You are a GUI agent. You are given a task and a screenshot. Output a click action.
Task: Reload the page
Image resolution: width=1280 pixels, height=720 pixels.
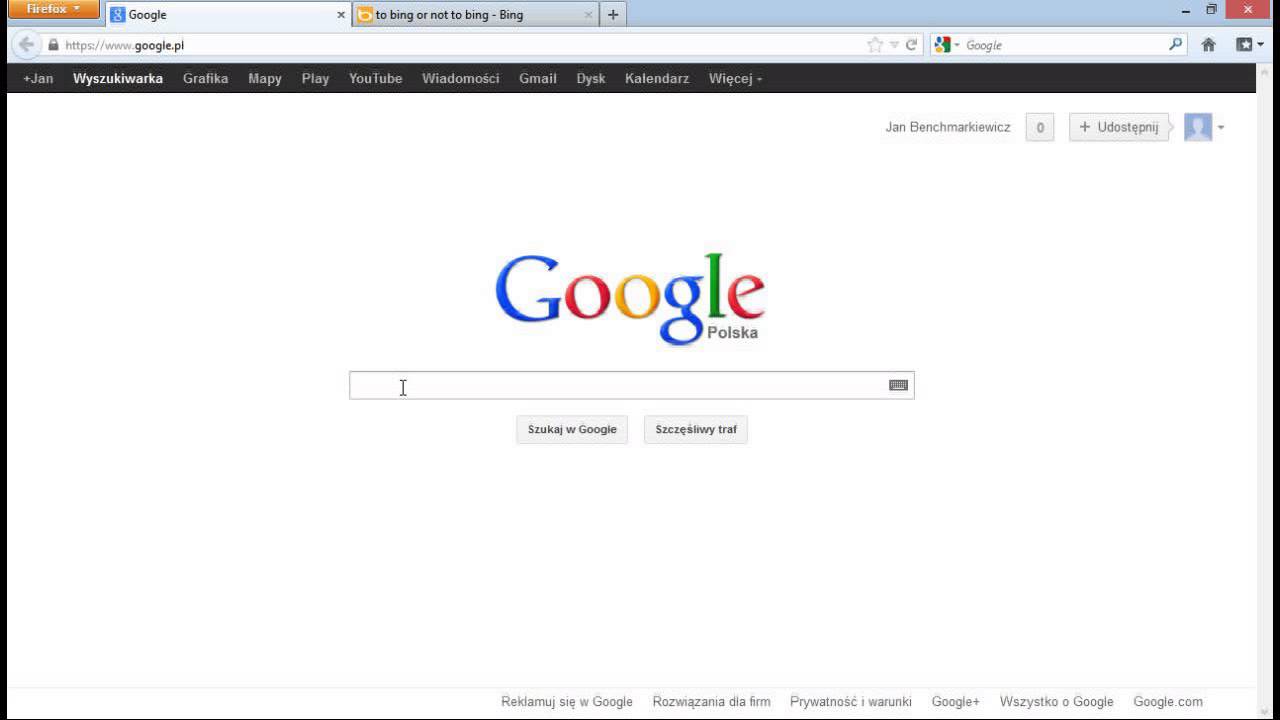(x=911, y=45)
